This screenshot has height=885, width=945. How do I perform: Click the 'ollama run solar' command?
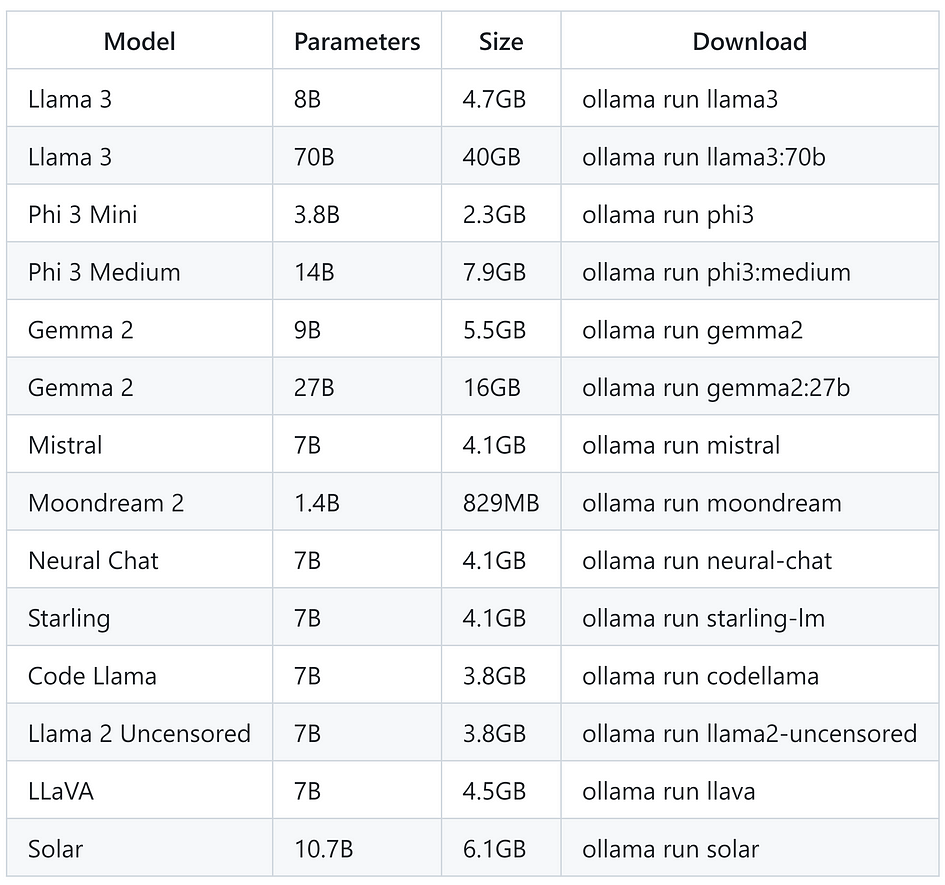pos(670,849)
